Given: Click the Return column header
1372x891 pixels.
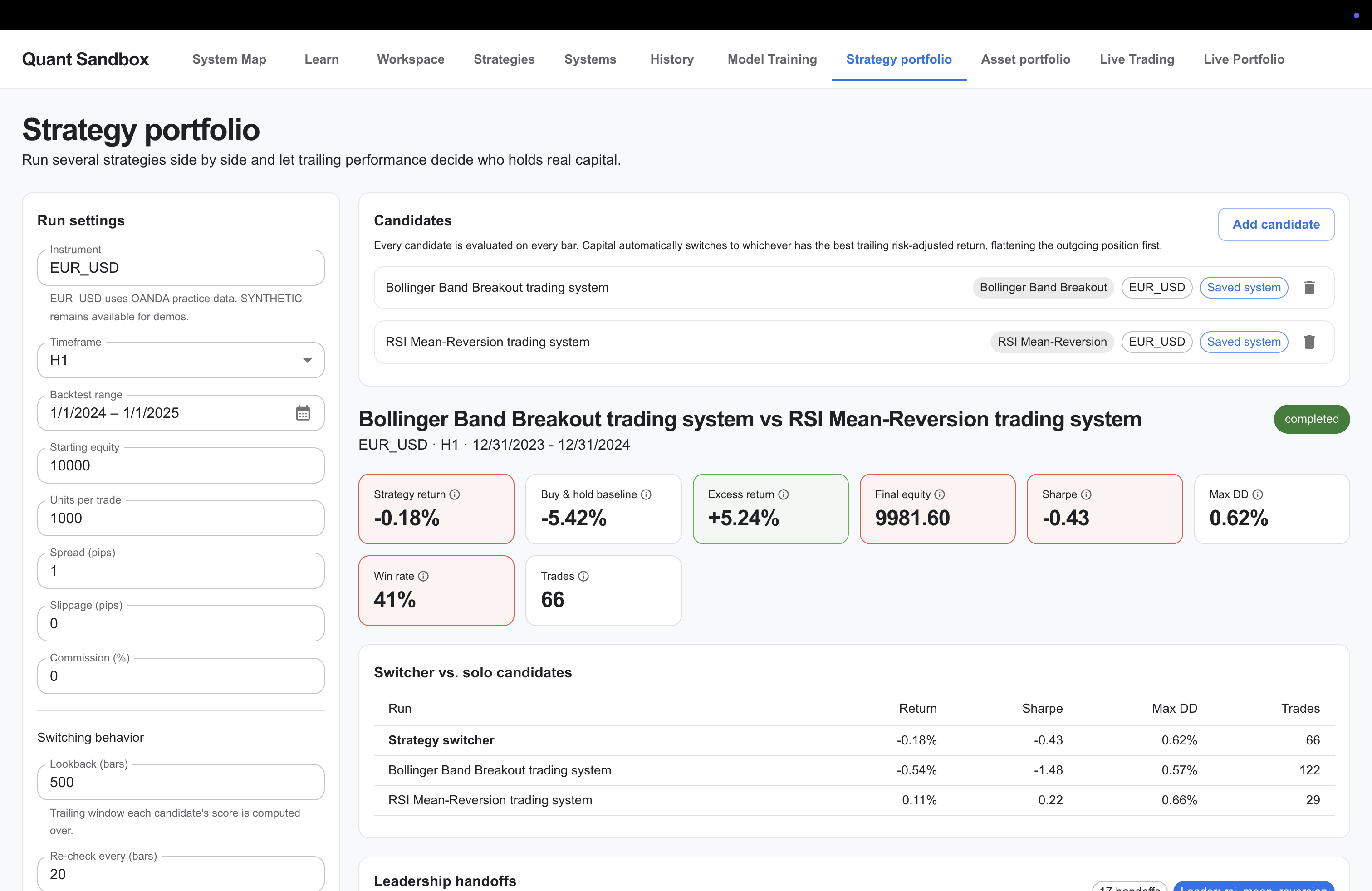Looking at the screenshot, I should [x=918, y=709].
